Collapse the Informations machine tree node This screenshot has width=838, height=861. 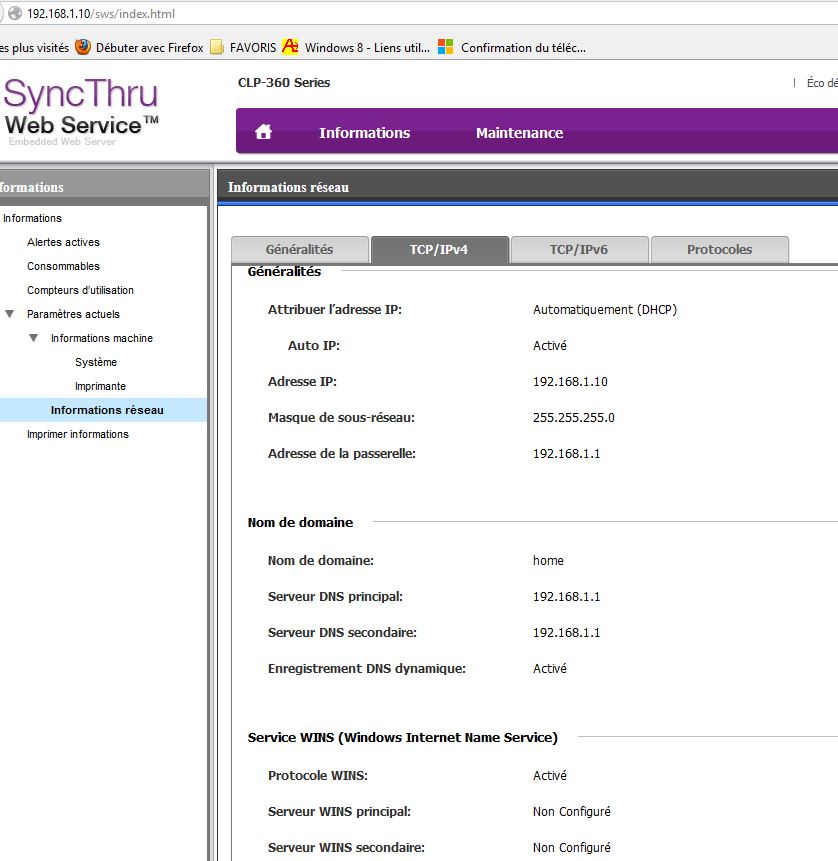point(34,338)
